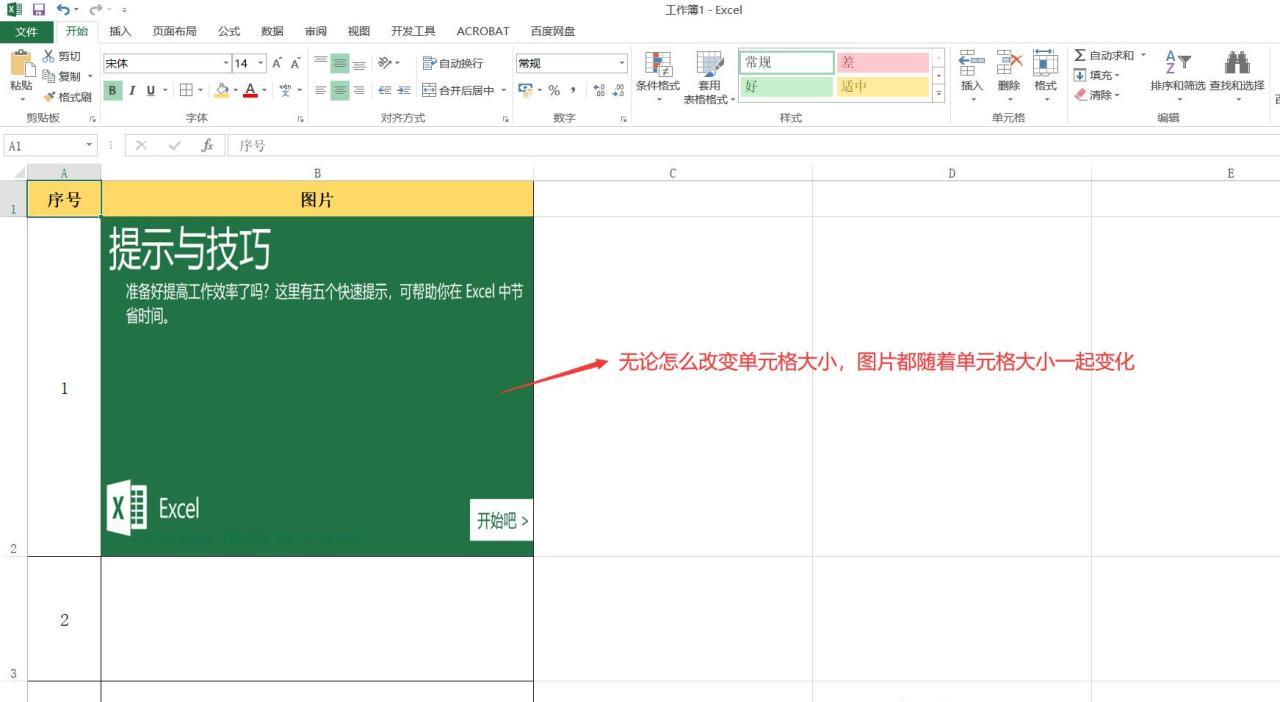Copy selection using 复制
This screenshot has height=702, width=1280.
pos(62,76)
